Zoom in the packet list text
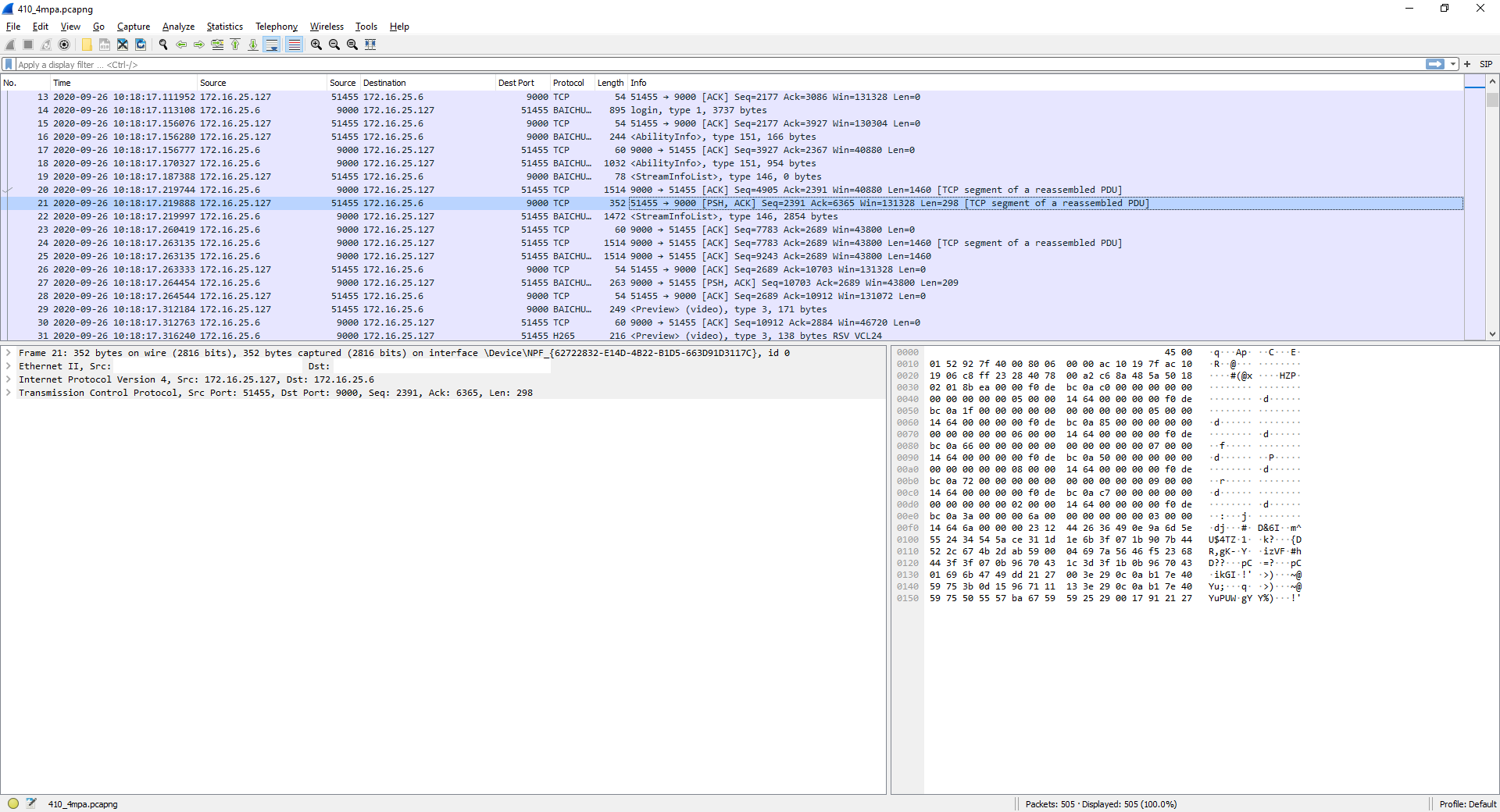The height and width of the screenshot is (812, 1500). [316, 45]
